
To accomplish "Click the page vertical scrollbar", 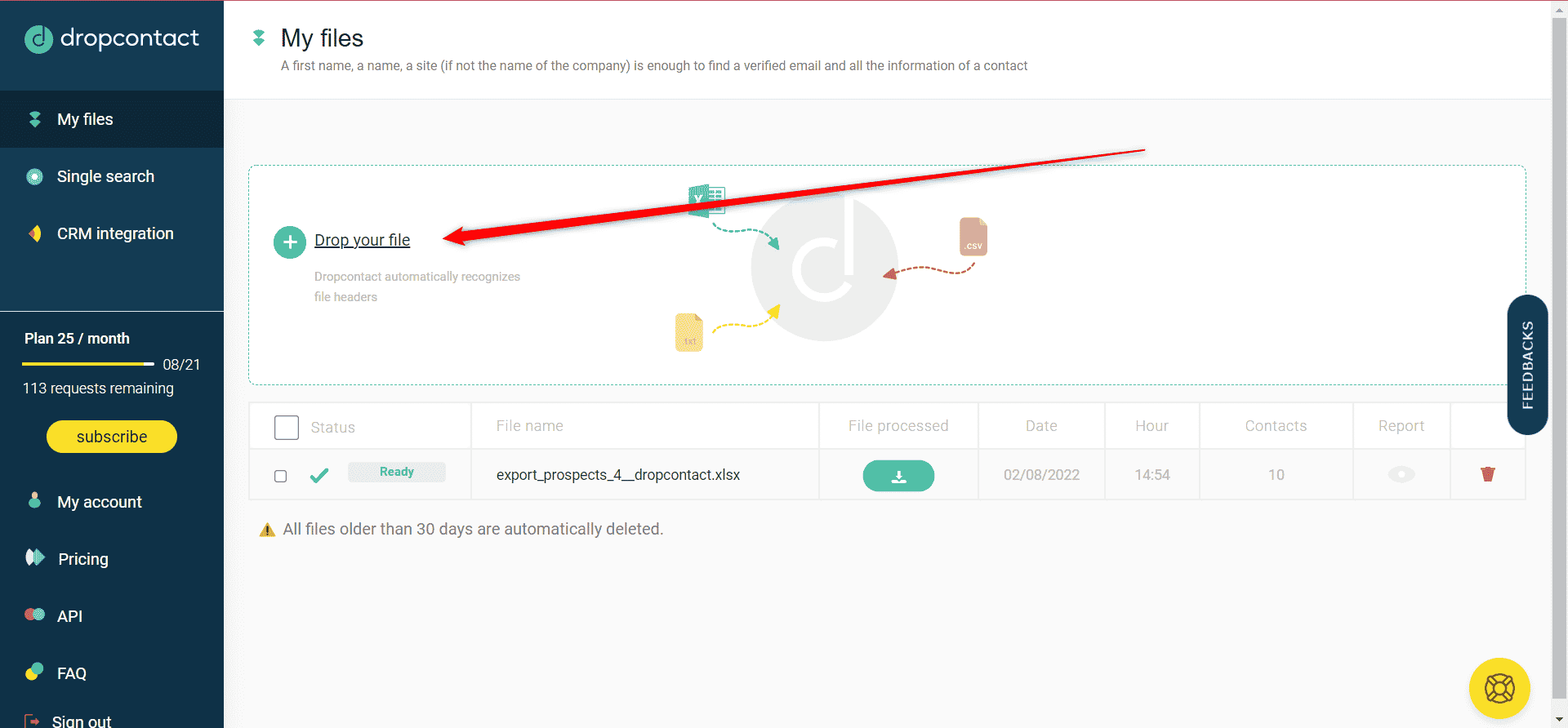I will pos(1560,359).
